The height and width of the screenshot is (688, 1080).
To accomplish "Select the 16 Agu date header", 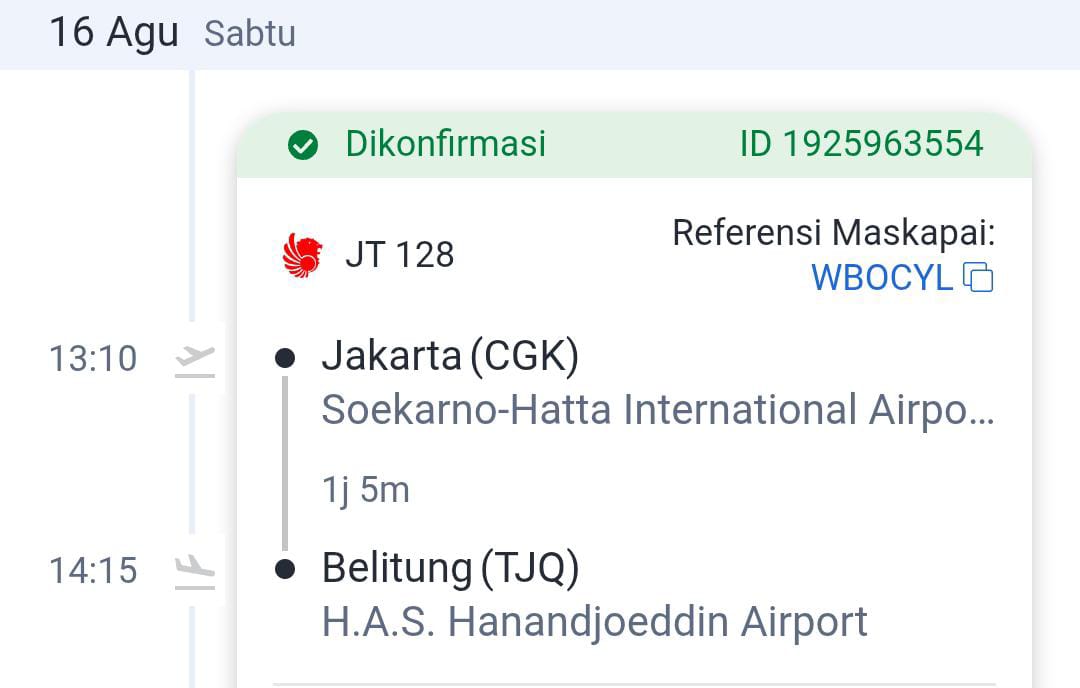I will pos(113,32).
